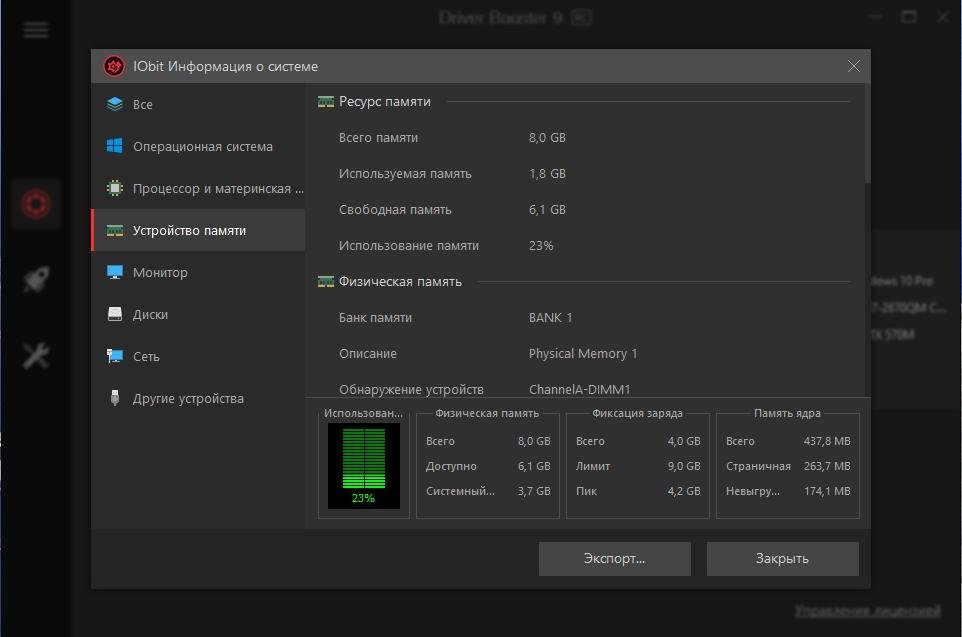The height and width of the screenshot is (637, 962).
Task: Select the Банк памяти label
Action: click(375, 318)
